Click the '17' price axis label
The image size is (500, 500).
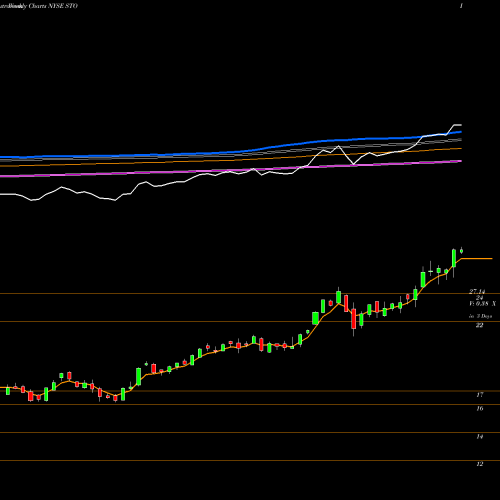[480, 395]
